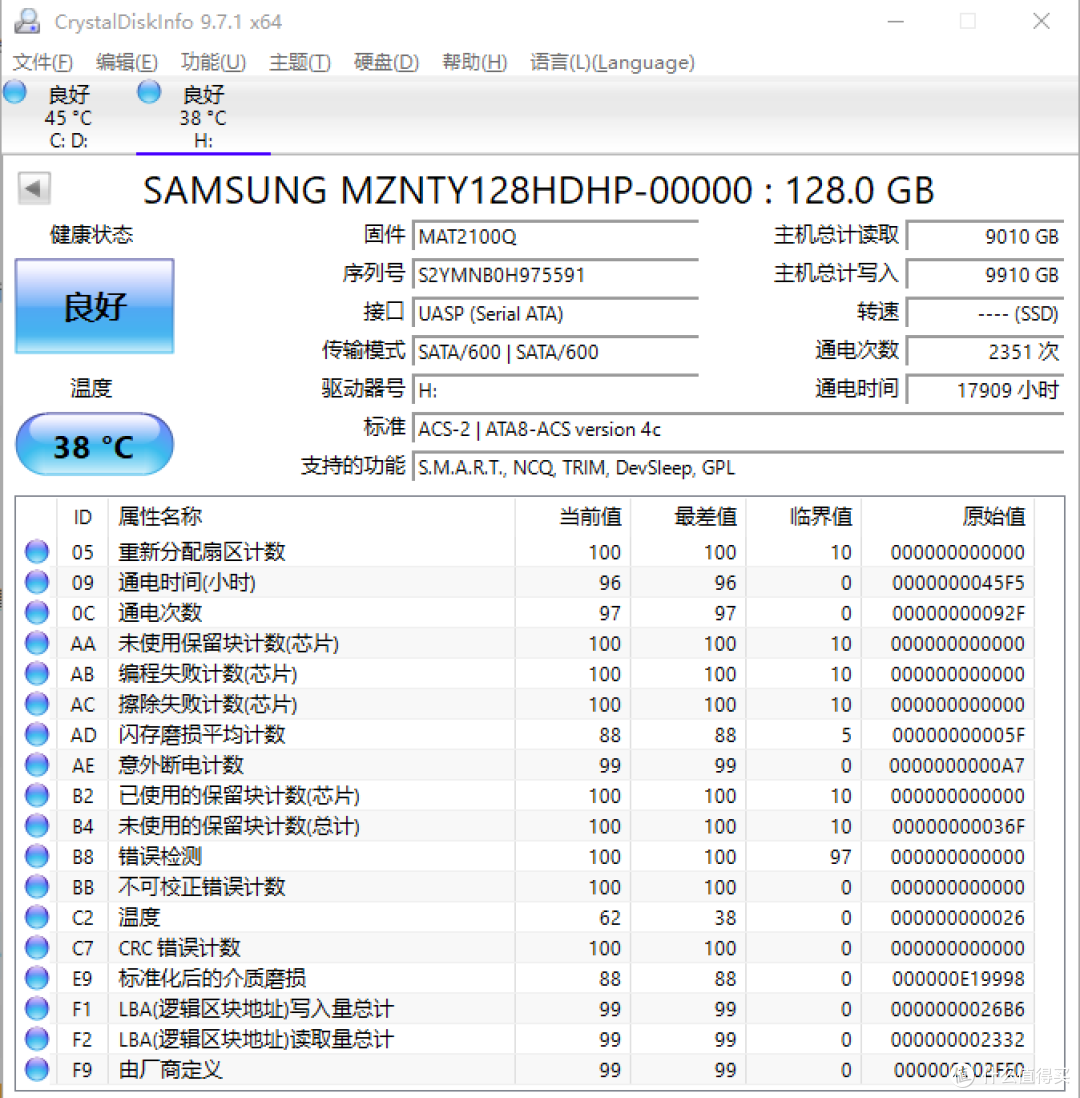Viewport: 1080px width, 1098px height.
Task: Click the interface field UASP (Serial ATA)
Action: 555,313
